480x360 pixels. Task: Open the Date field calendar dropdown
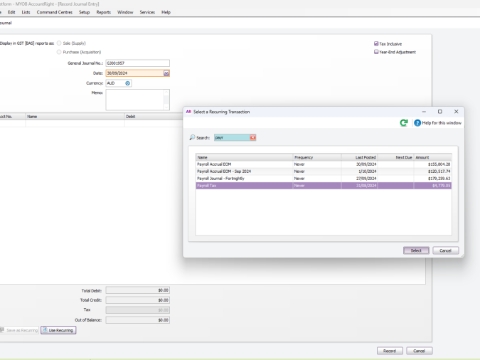click(166, 73)
